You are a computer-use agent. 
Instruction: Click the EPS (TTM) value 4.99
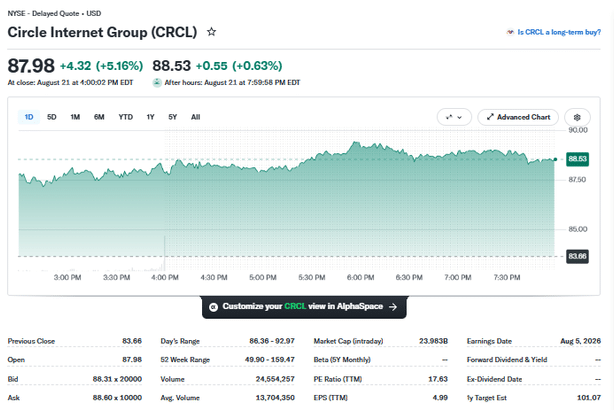[440, 398]
